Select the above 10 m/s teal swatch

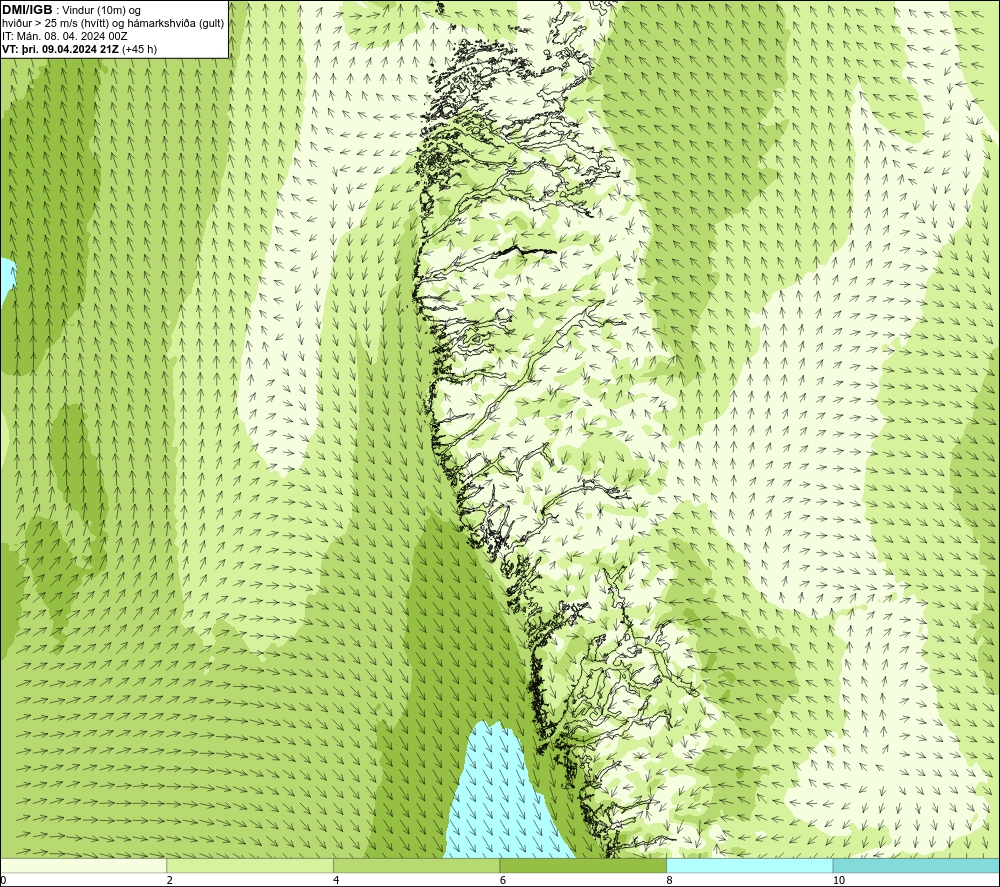click(x=916, y=865)
